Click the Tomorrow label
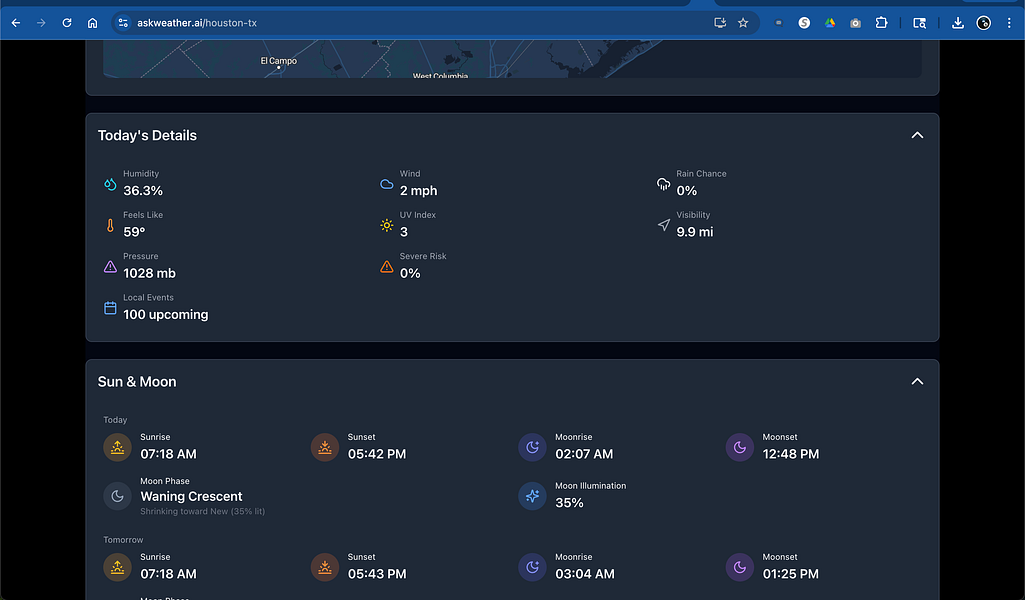Screen dimensions: 1025x600 (x=123, y=540)
